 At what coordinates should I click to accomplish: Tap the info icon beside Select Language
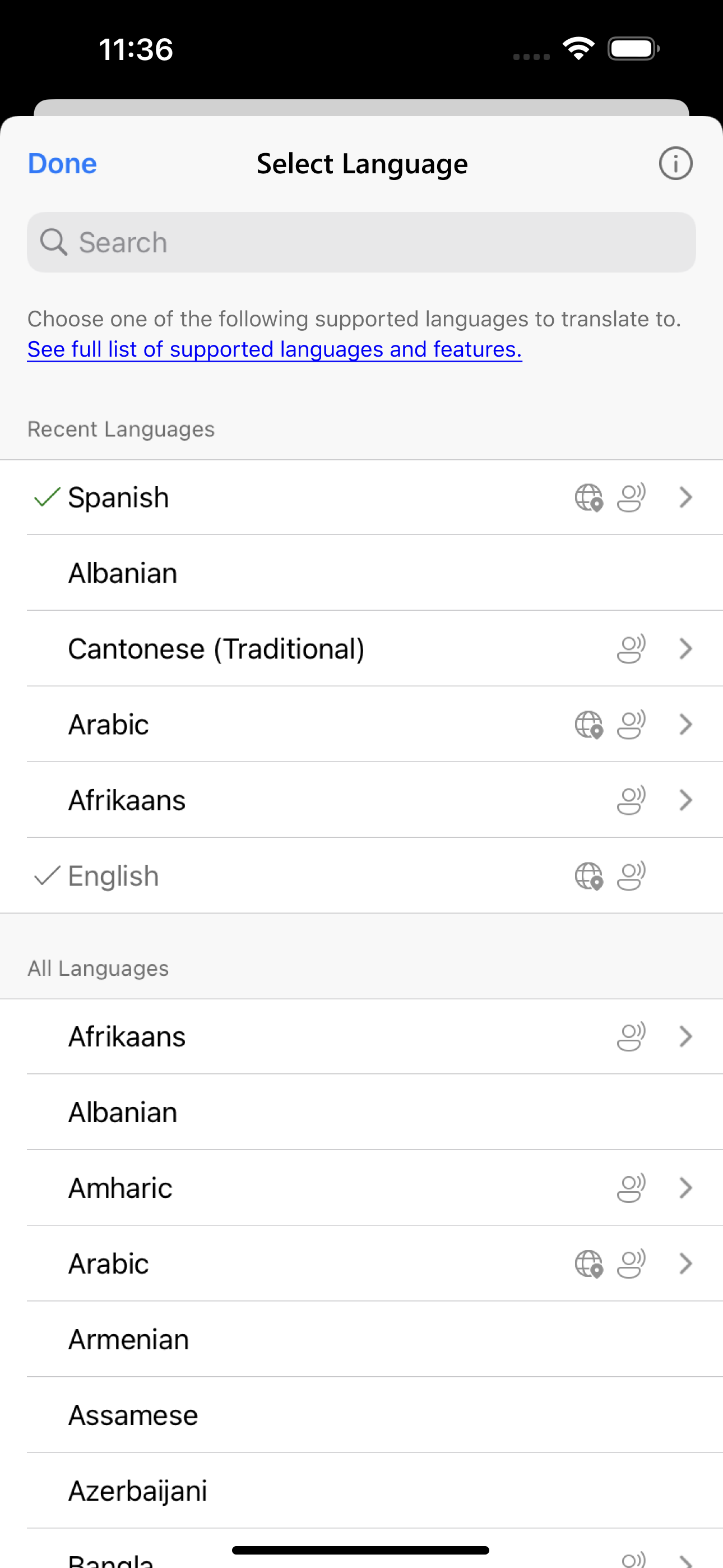click(x=676, y=163)
